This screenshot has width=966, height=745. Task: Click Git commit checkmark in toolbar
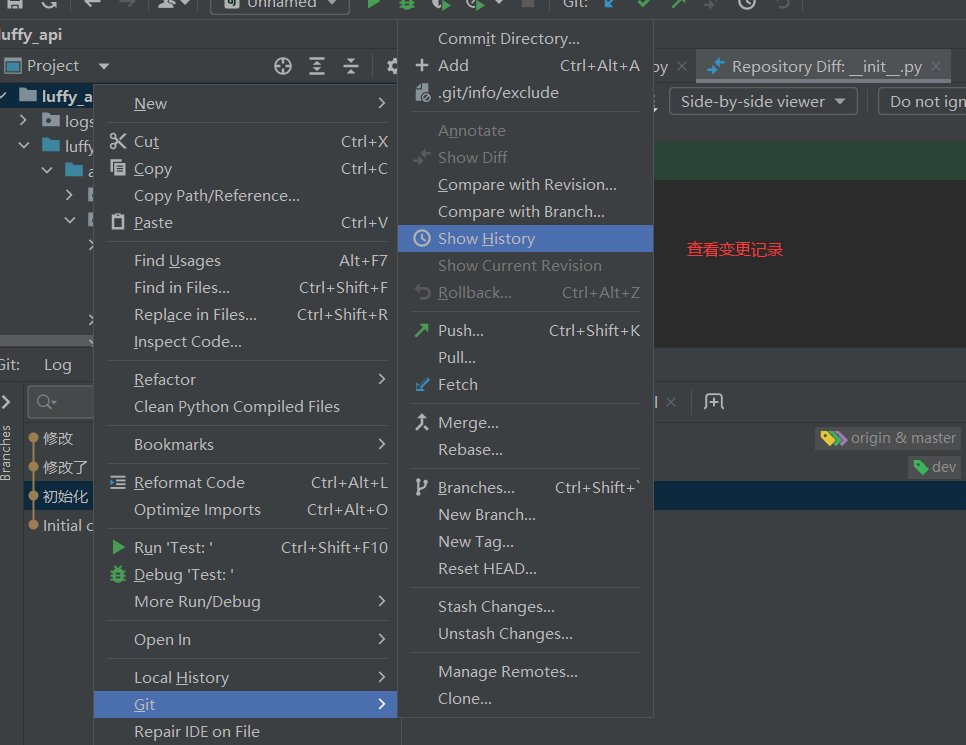pyautogui.click(x=644, y=4)
